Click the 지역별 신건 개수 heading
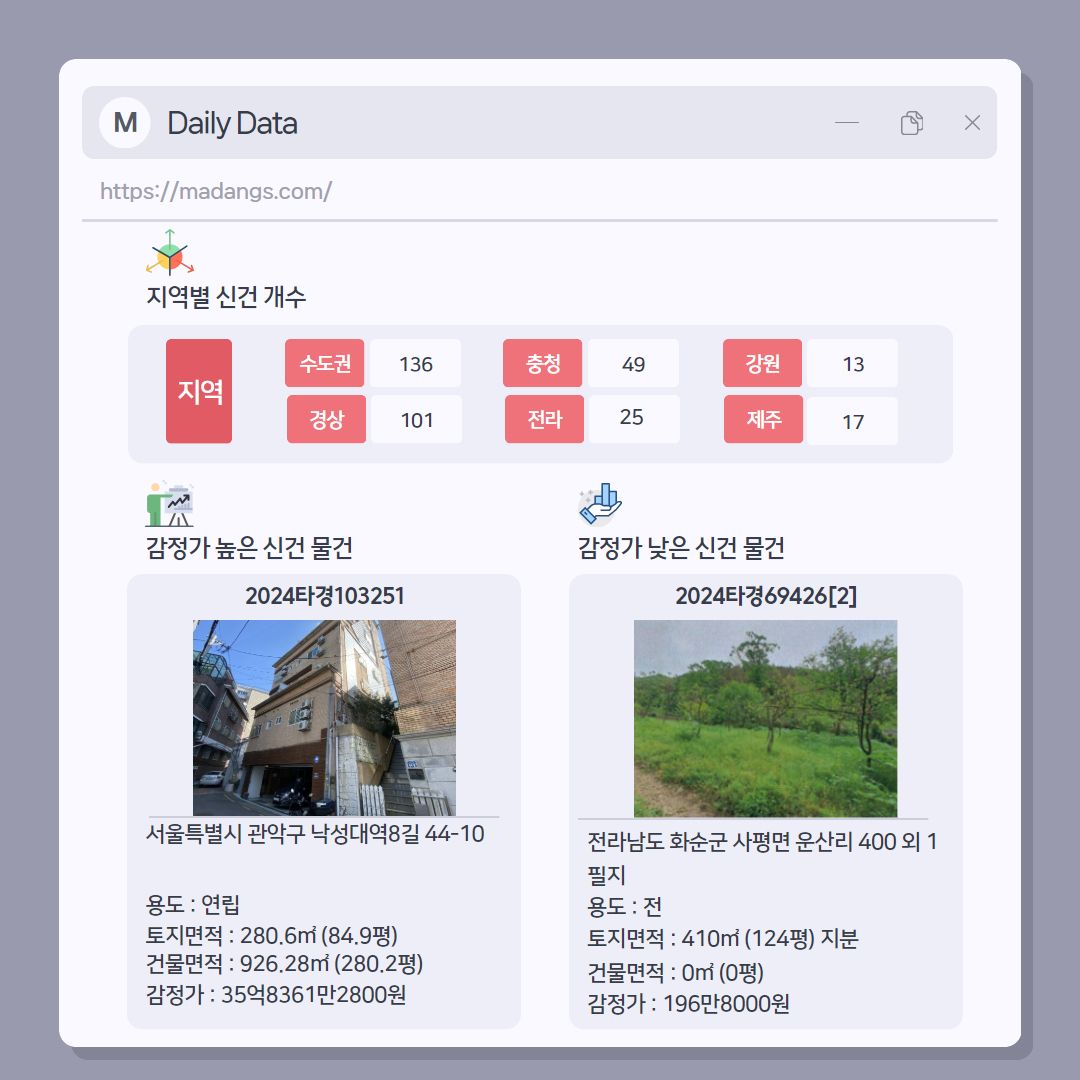 [x=226, y=297]
